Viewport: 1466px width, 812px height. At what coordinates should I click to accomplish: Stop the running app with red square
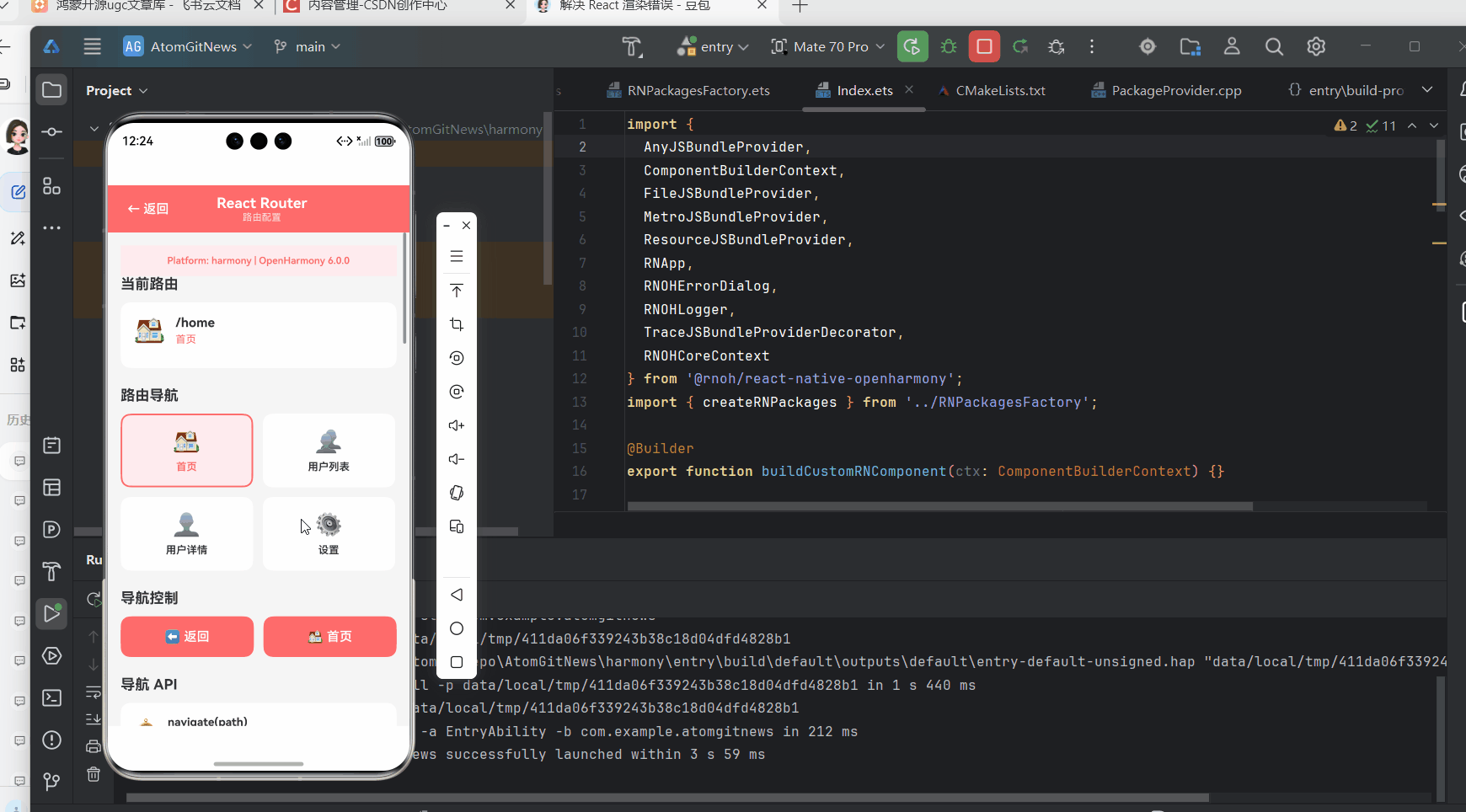tap(984, 46)
